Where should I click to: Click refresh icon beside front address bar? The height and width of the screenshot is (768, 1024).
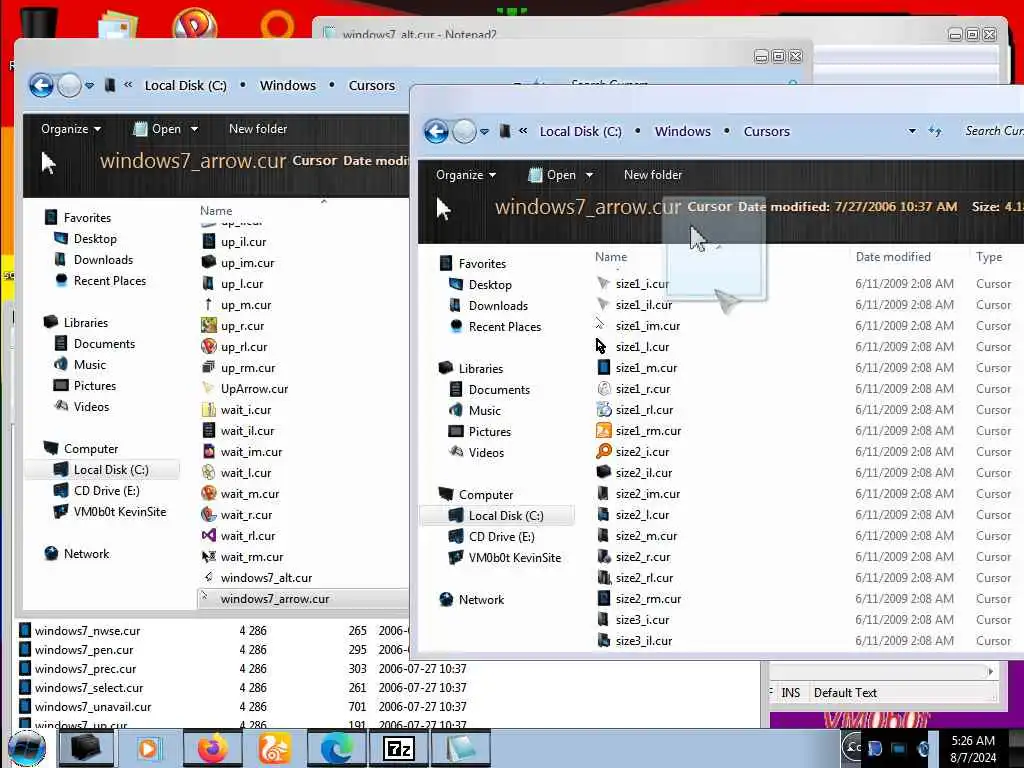click(x=935, y=131)
